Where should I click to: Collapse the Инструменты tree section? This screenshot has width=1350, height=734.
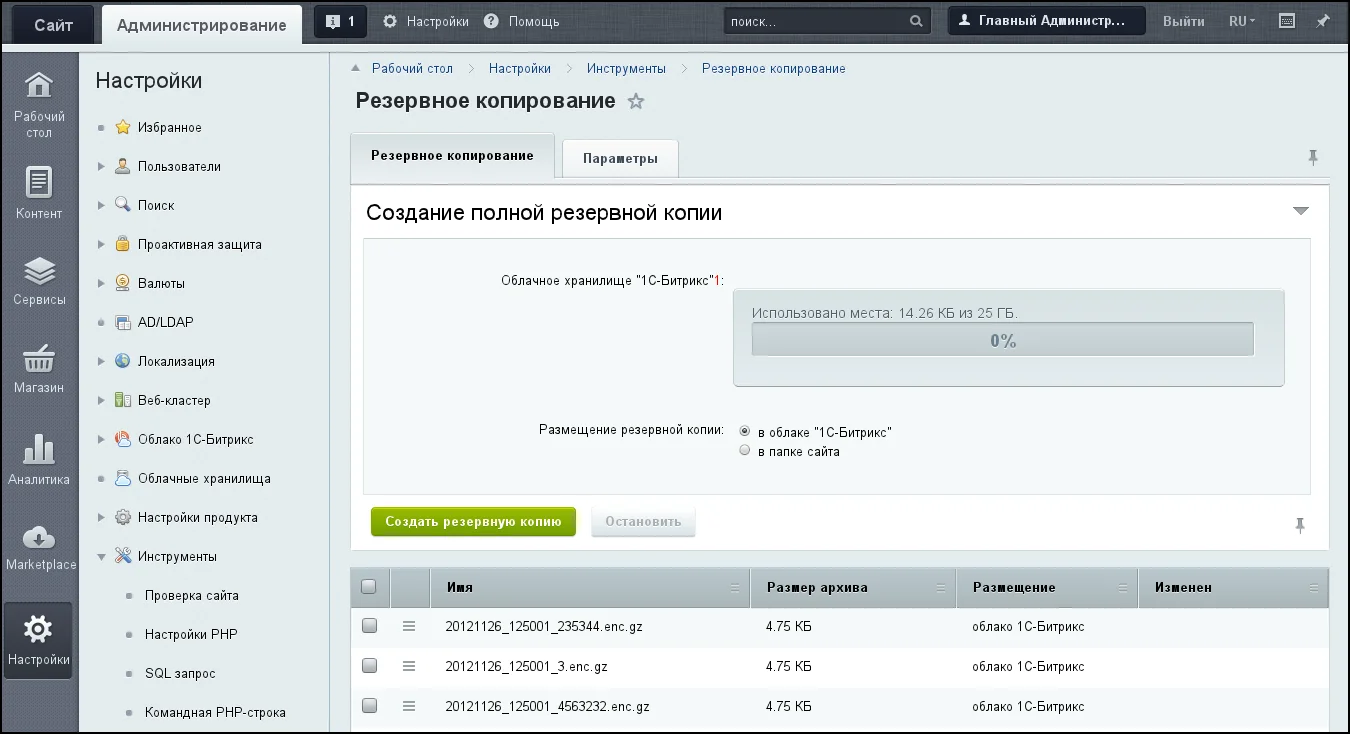pos(101,557)
